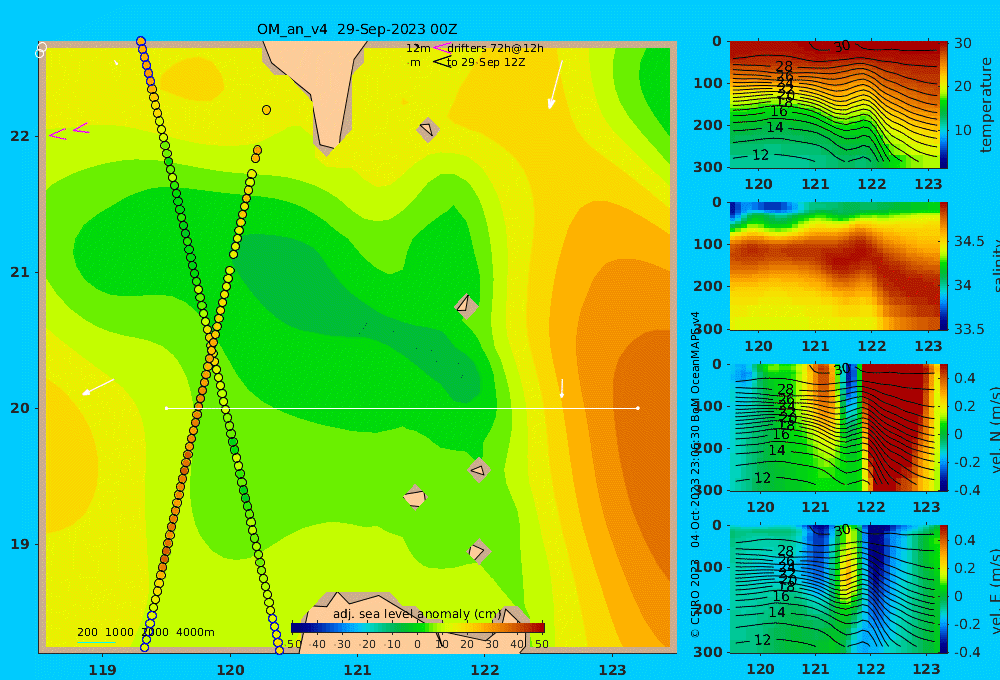Viewport: 1000px width, 680px height.
Task: Click the 'adj. sea level anomaly (cm)' label
Action: tap(416, 614)
